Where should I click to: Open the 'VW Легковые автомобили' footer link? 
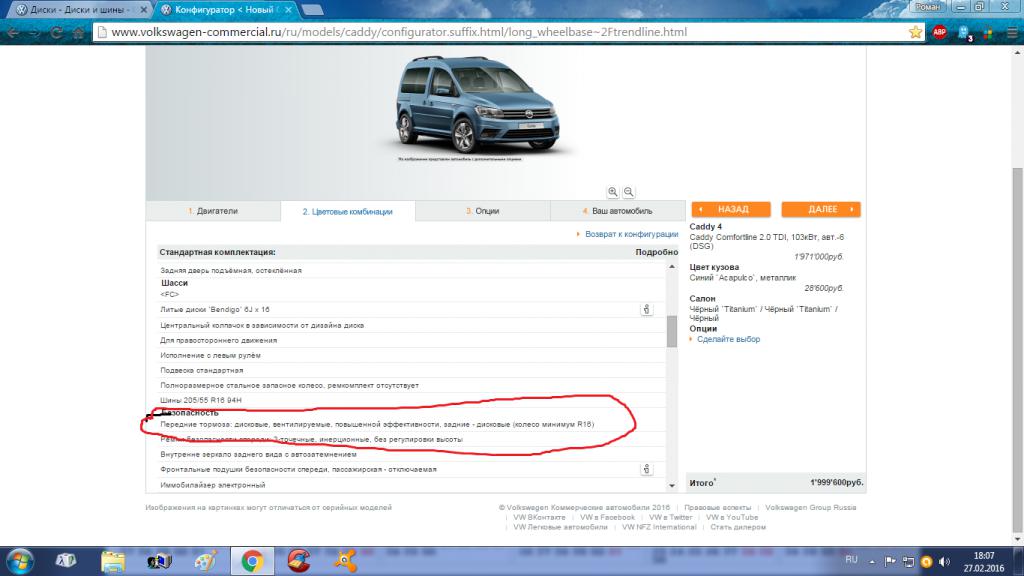click(560, 527)
